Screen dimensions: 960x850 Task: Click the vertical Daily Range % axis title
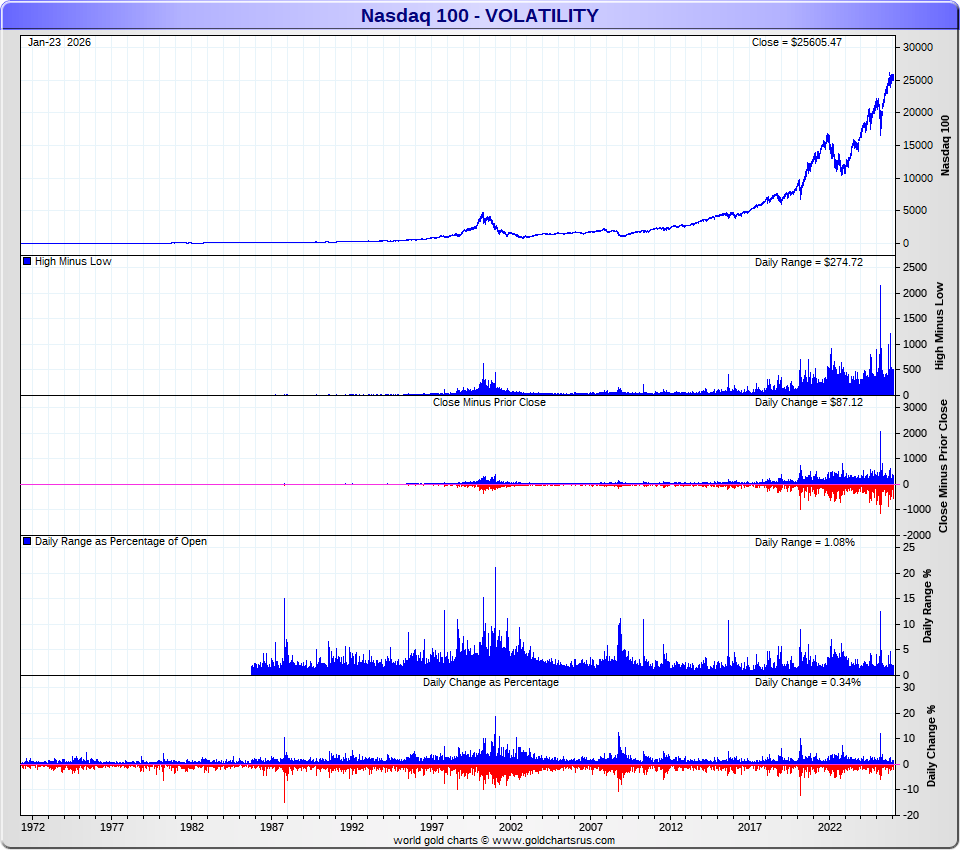[928, 606]
